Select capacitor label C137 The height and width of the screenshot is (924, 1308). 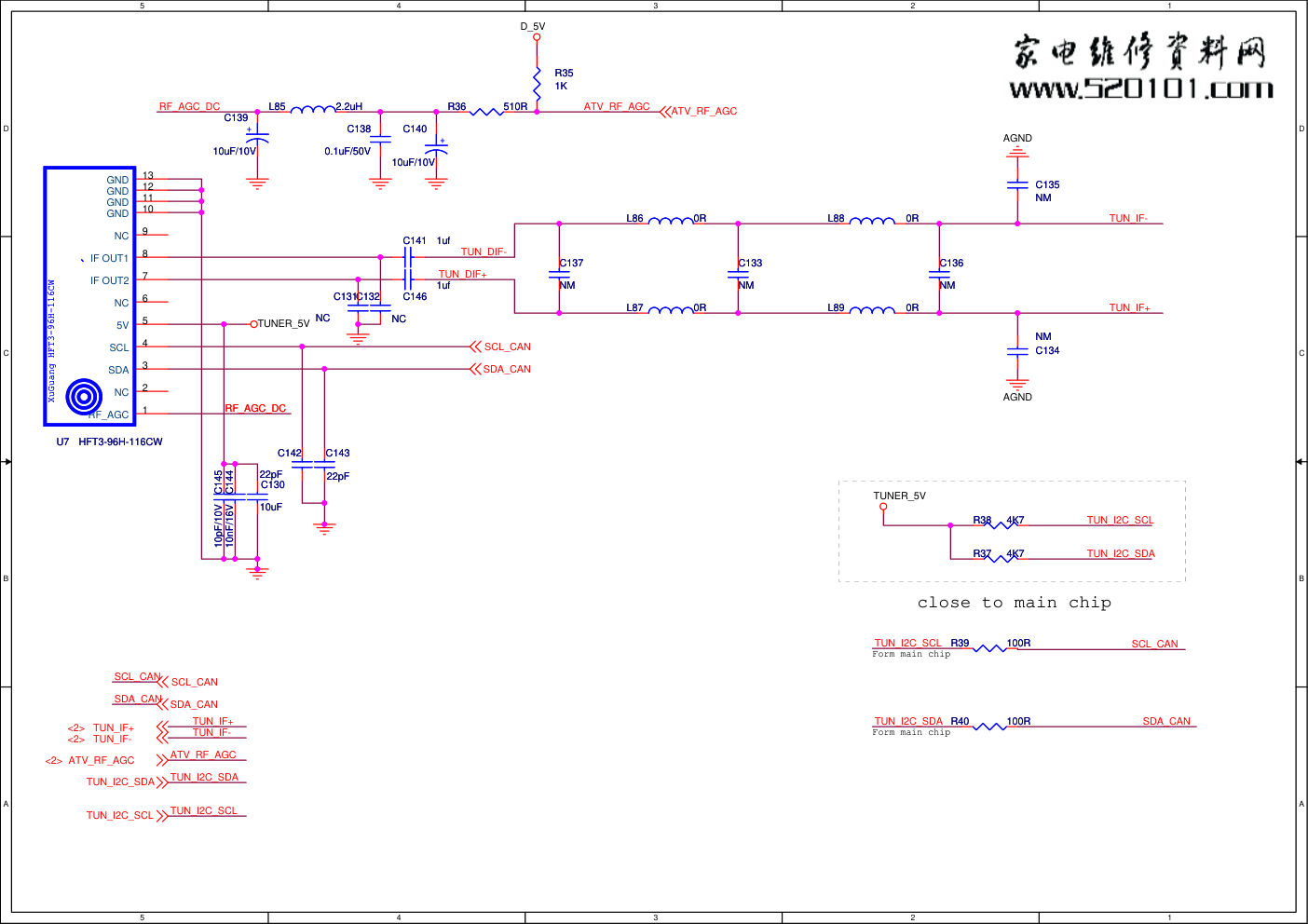[x=571, y=263]
